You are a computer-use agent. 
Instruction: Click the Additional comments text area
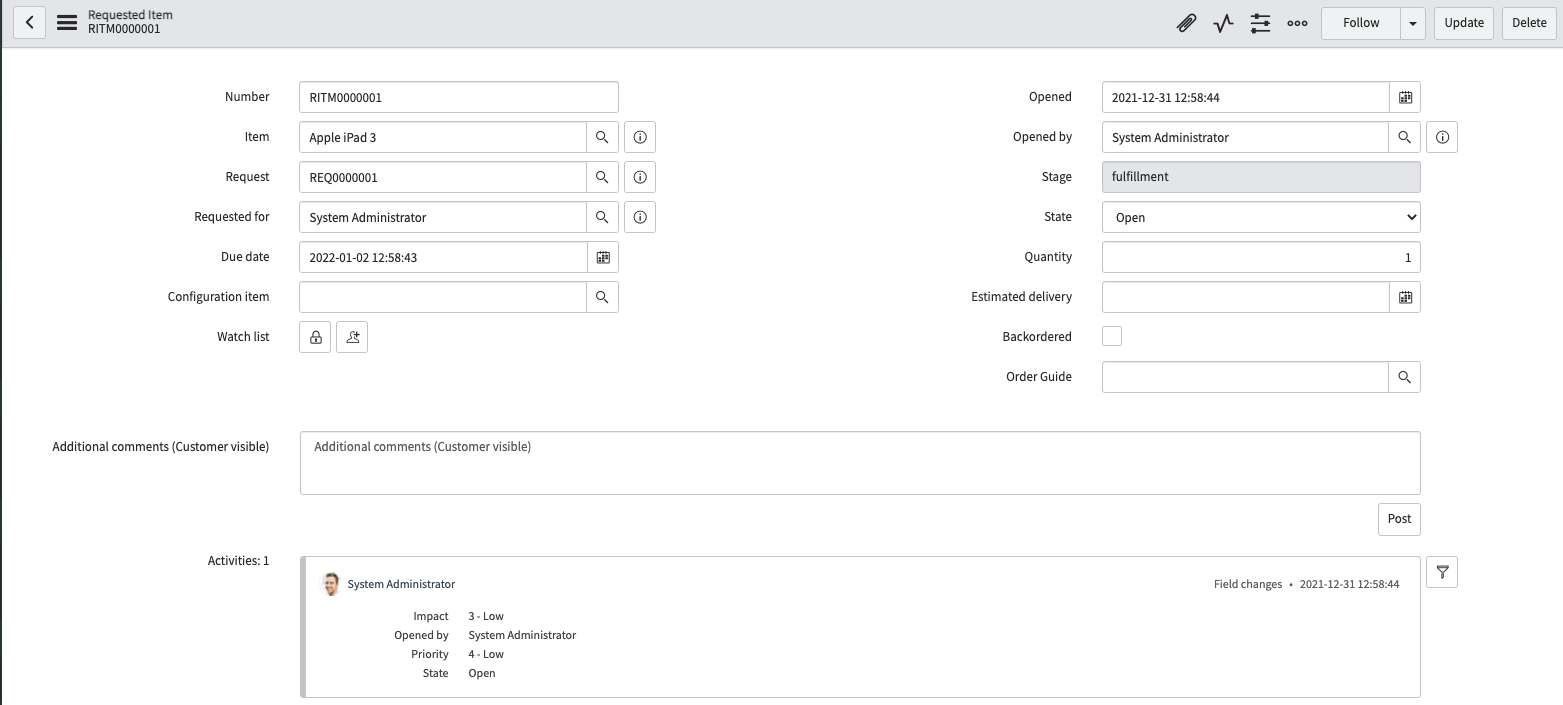[860, 463]
